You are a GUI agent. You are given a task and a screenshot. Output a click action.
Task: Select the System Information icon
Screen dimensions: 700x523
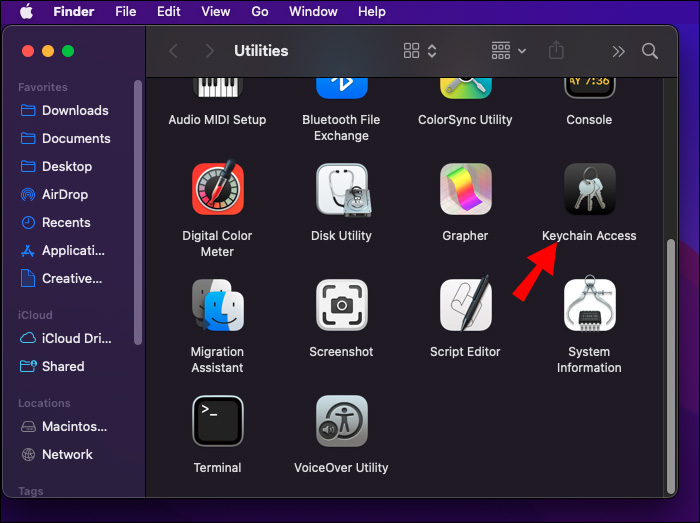point(589,304)
